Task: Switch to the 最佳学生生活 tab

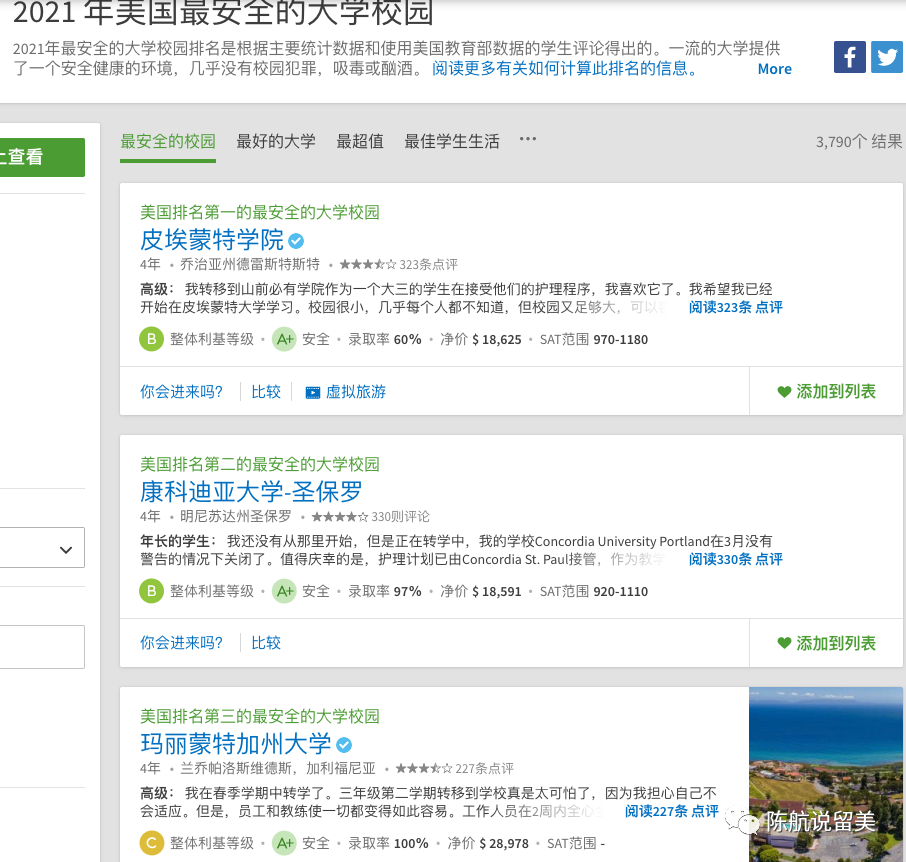Action: (x=452, y=141)
